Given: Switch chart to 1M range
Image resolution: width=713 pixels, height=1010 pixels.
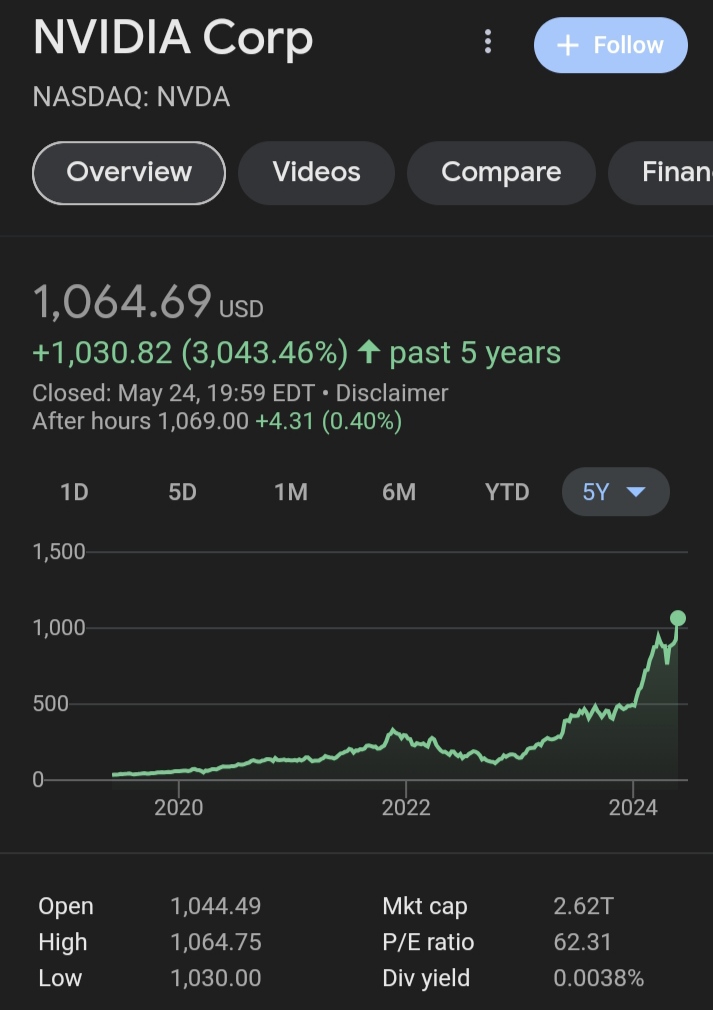Looking at the screenshot, I should pyautogui.click(x=290, y=492).
